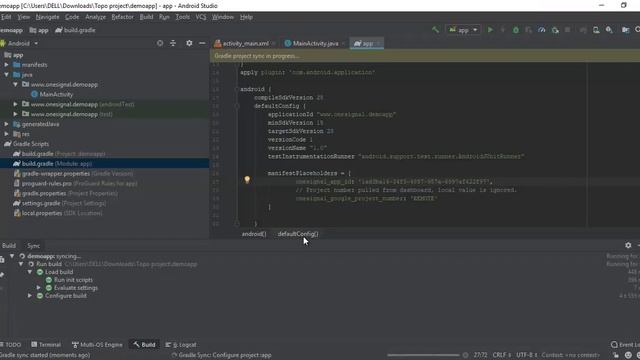
Task: Select settings.gradle file
Action: click(59, 203)
